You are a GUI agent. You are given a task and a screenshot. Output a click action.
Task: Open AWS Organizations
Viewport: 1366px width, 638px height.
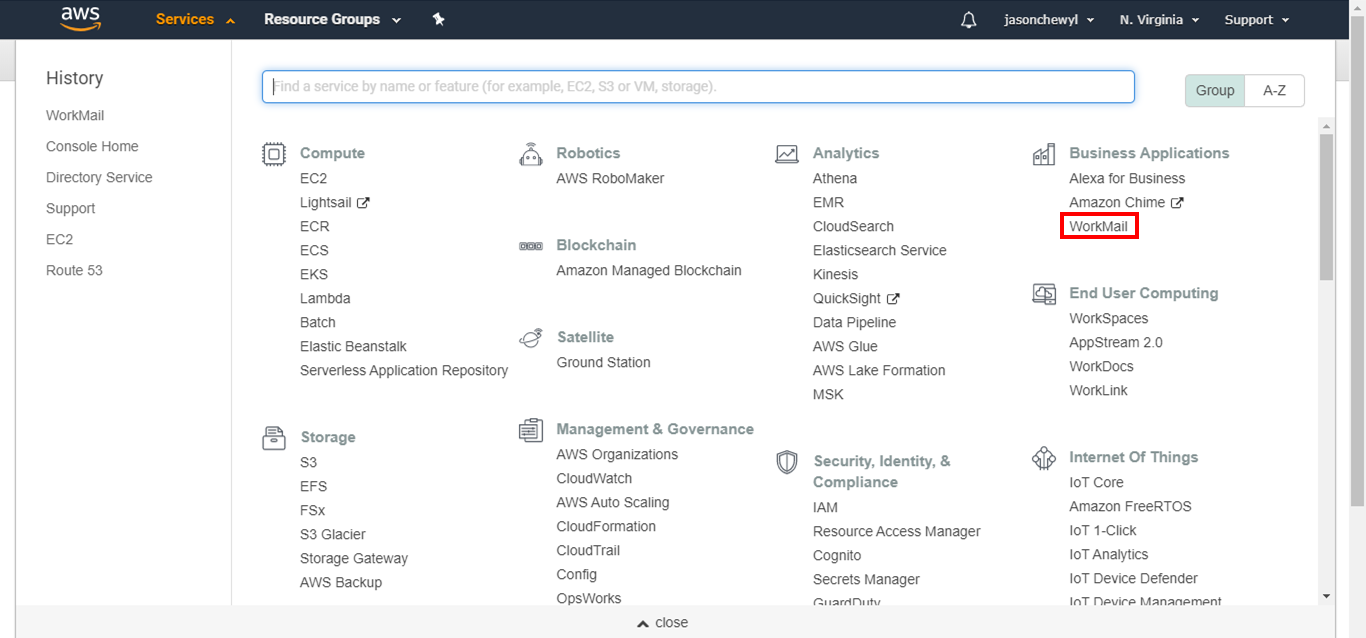click(617, 455)
